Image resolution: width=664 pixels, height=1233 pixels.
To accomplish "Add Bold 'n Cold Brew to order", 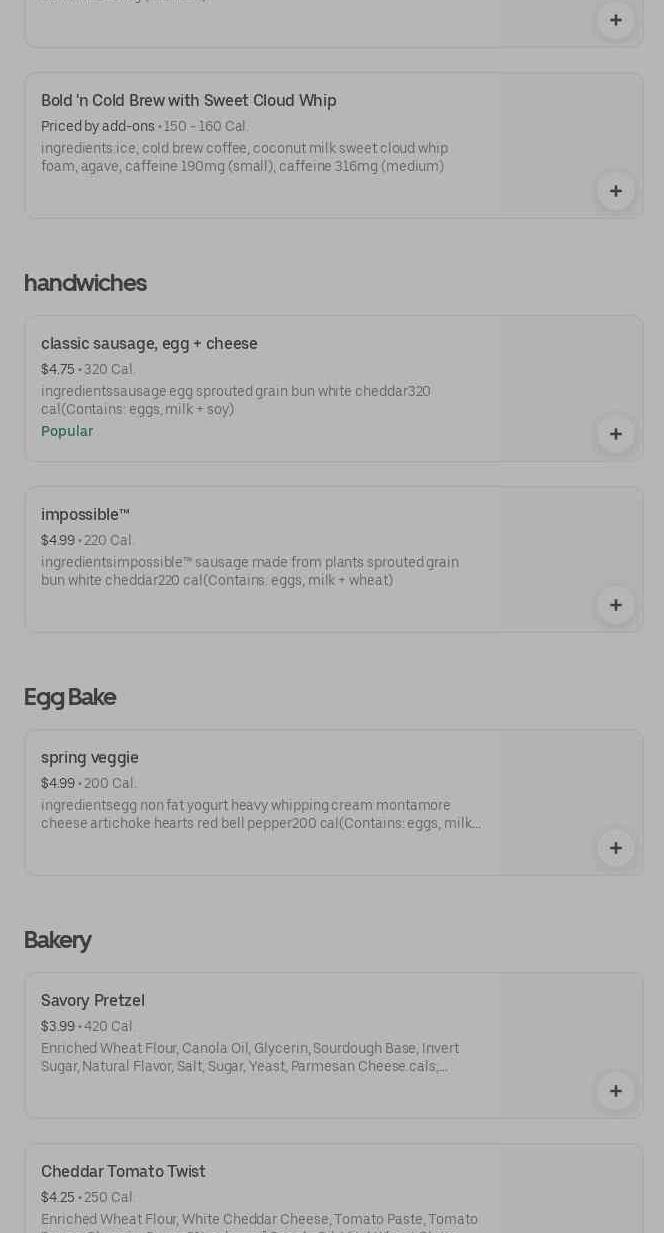I will coord(615,191).
